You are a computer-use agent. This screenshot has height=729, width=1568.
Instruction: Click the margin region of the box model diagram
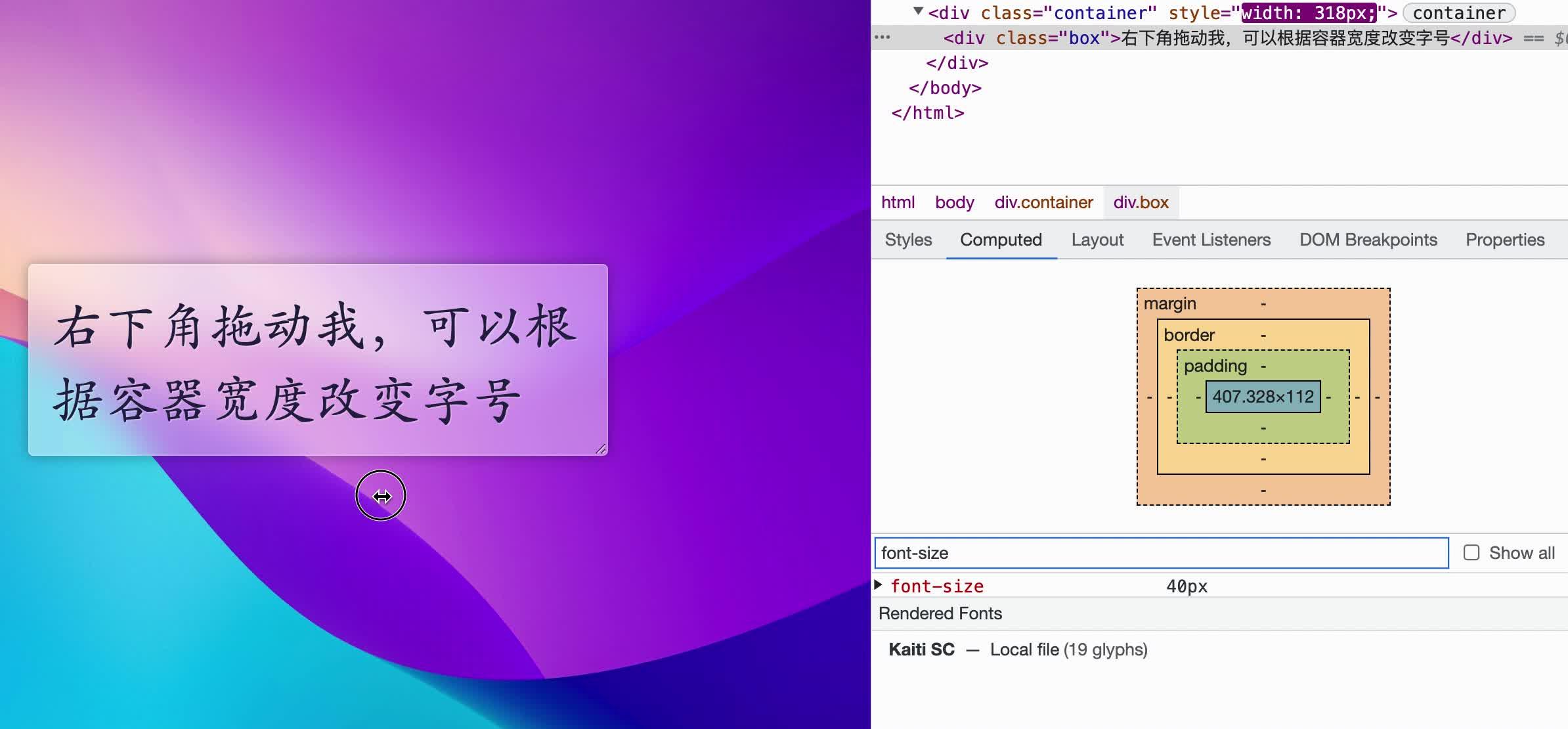1169,303
